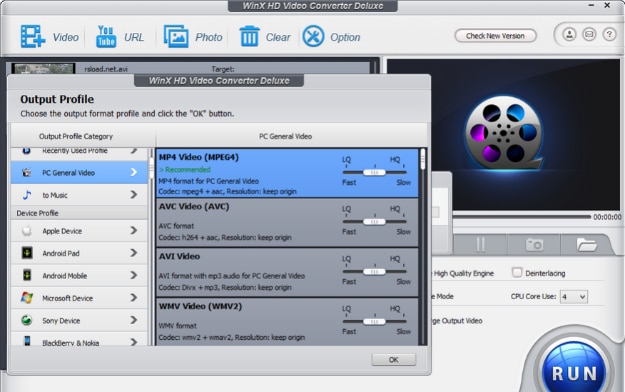Screen dimensions: 625x392
Task: Open the Option wrench icon
Action: click(313, 36)
